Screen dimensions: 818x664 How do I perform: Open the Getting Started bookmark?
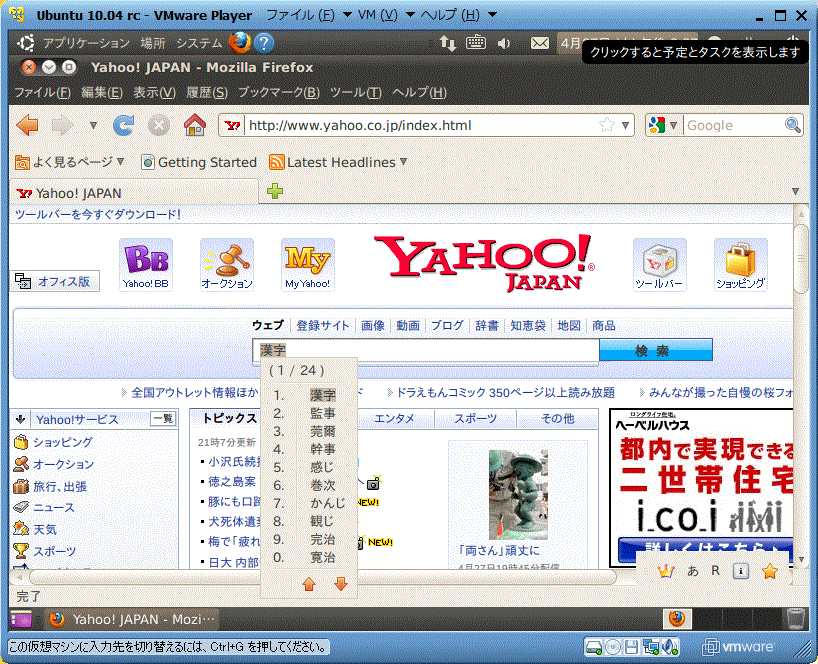(199, 162)
